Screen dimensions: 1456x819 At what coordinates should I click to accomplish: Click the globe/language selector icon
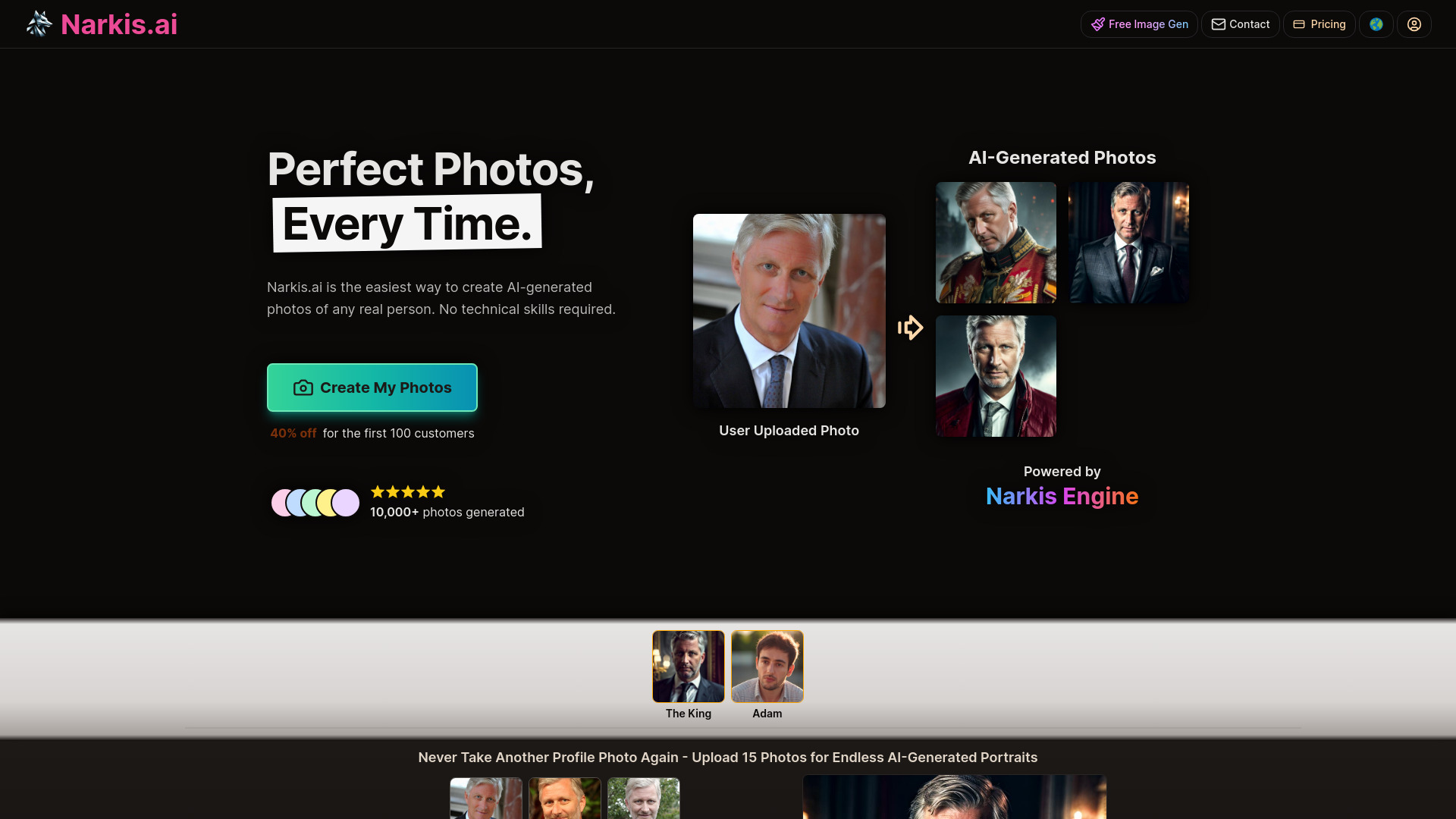pos(1377,24)
